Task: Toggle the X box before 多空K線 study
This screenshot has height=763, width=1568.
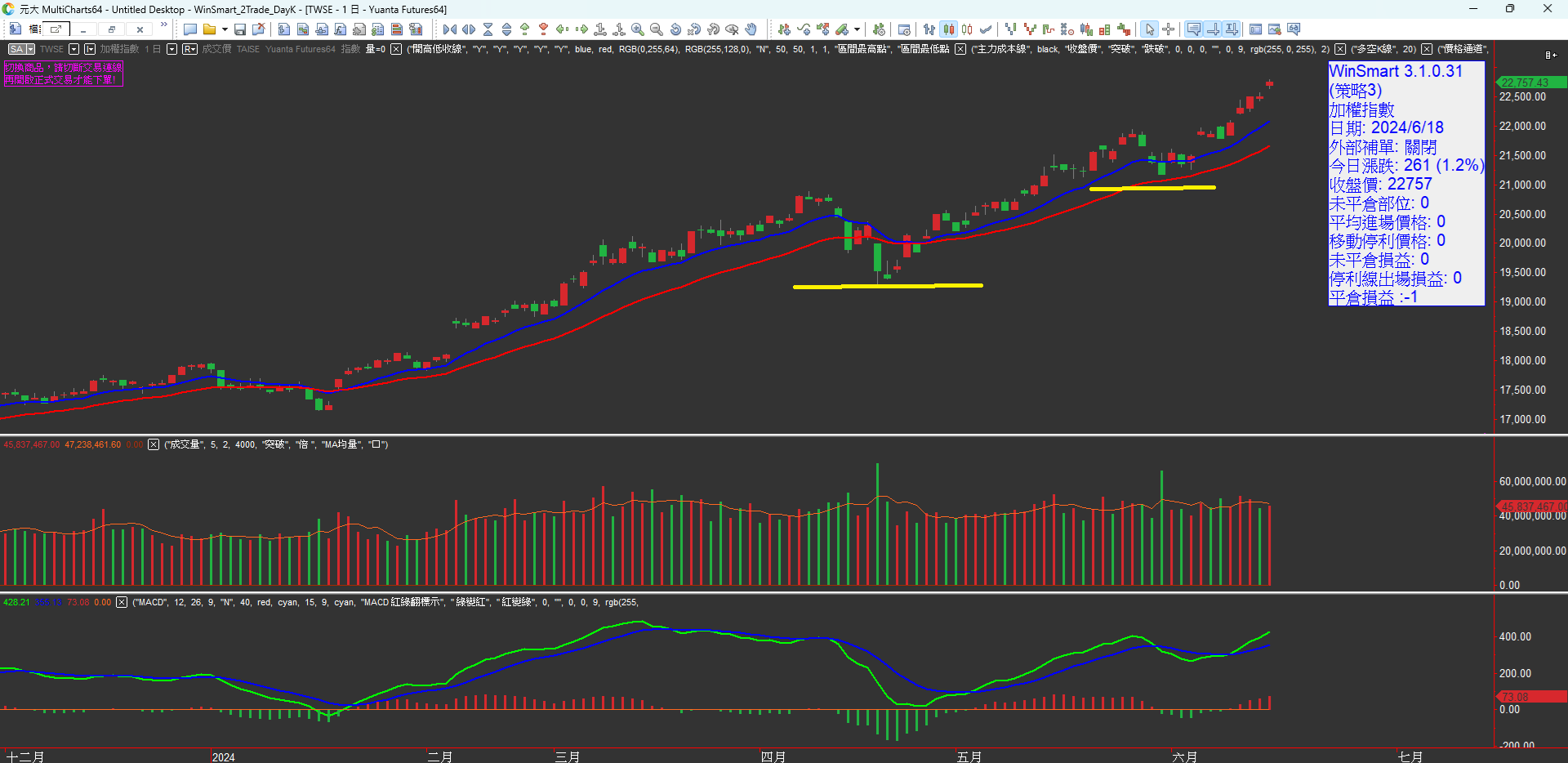Action: [x=1340, y=49]
